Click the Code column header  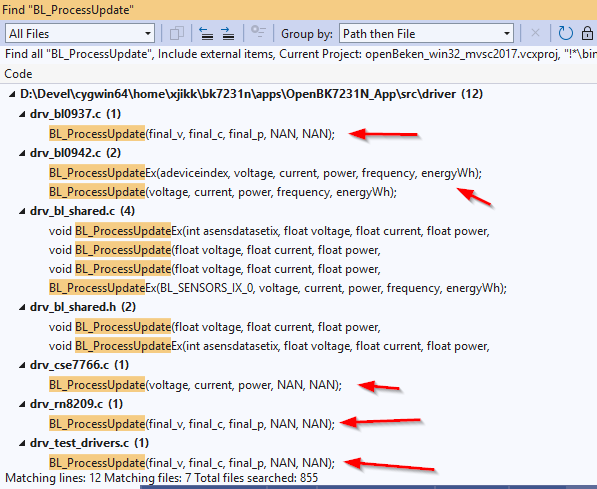pos(18,74)
